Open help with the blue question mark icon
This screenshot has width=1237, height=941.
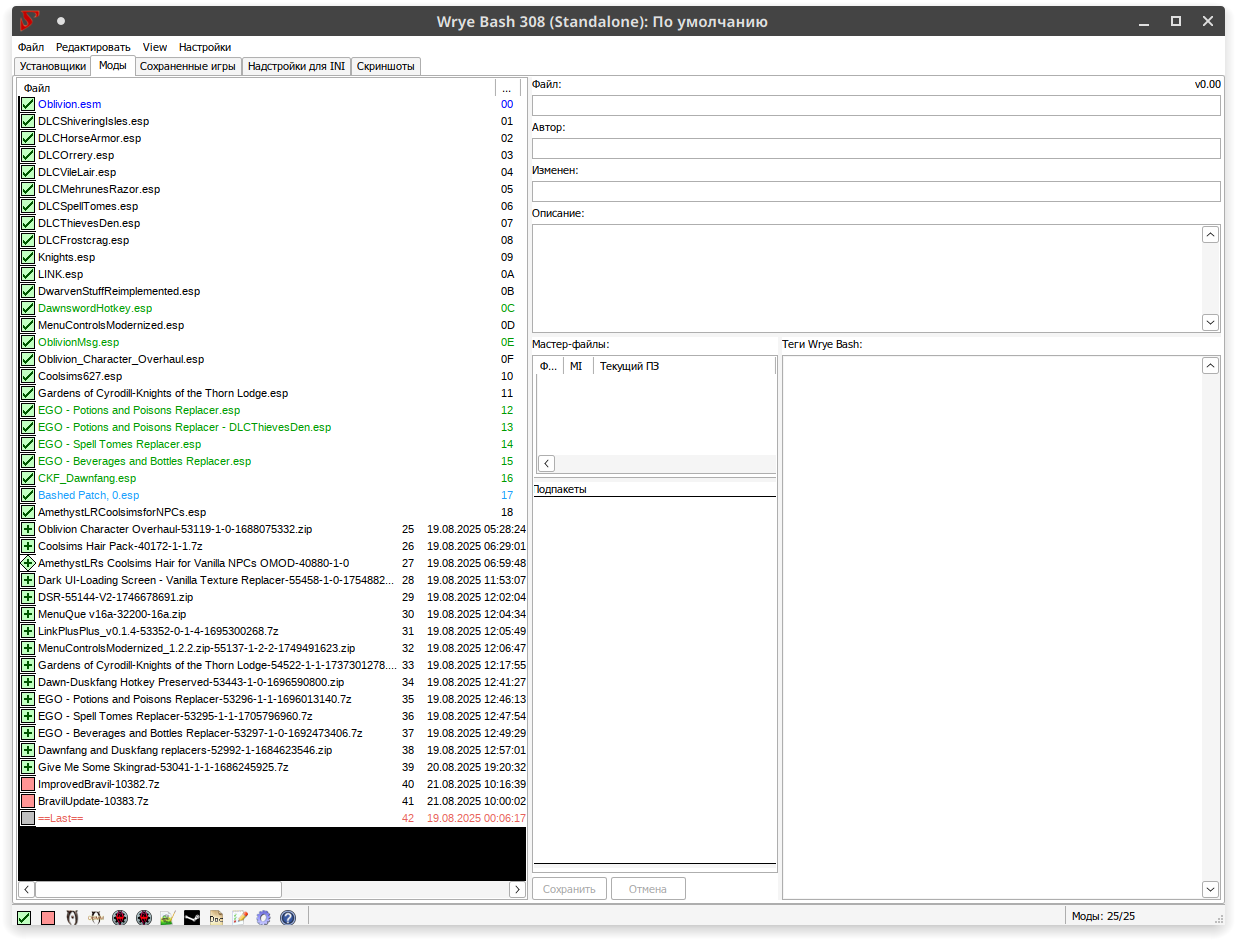[288, 917]
